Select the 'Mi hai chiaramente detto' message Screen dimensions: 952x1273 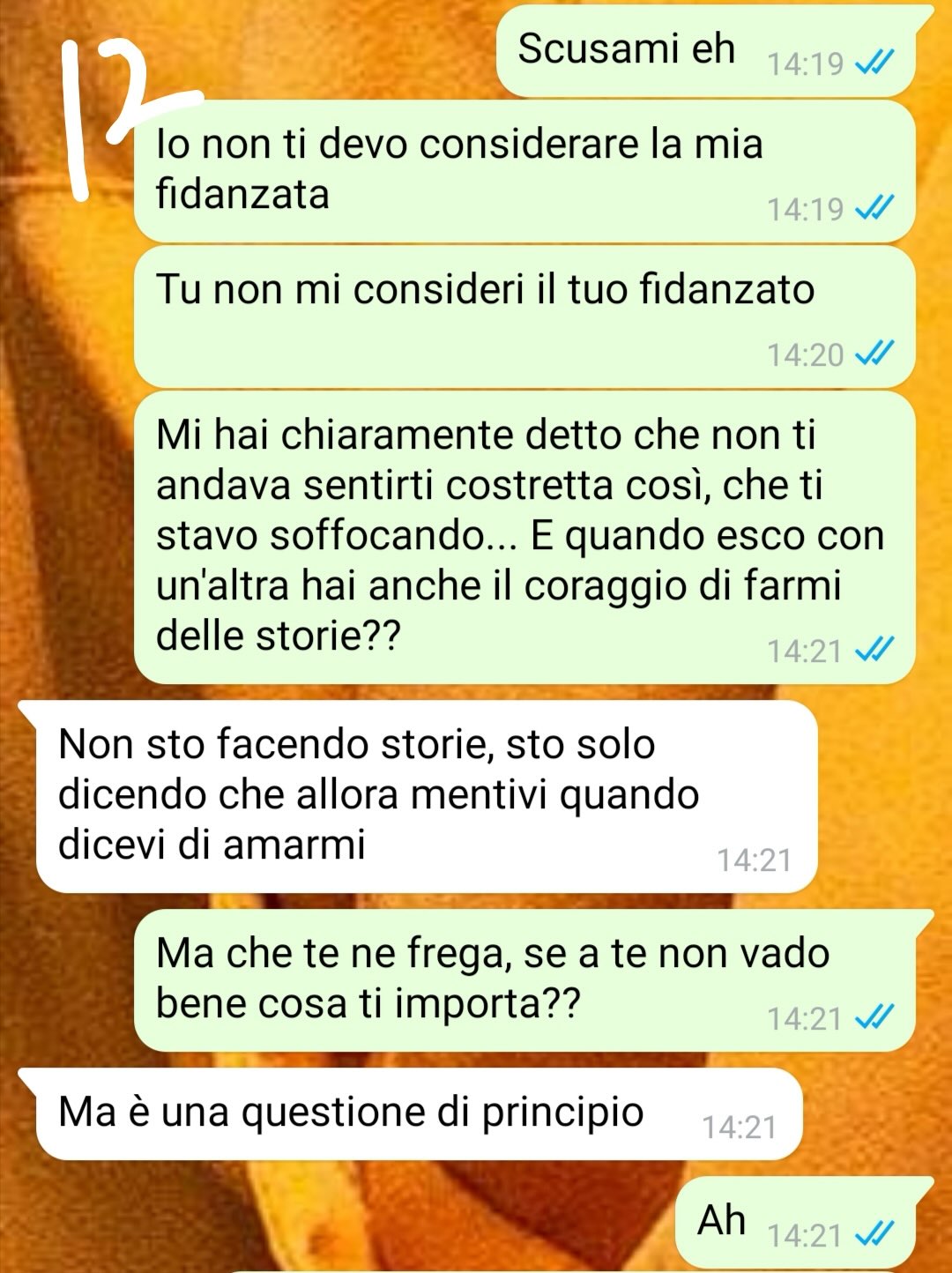pyautogui.click(x=524, y=538)
